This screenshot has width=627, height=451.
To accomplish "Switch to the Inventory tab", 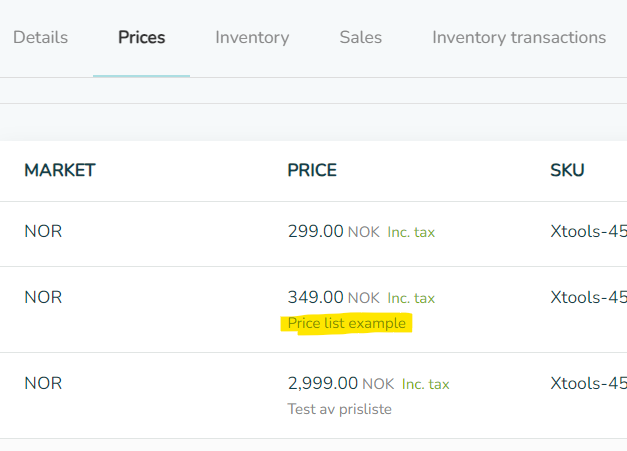I will coord(252,38).
